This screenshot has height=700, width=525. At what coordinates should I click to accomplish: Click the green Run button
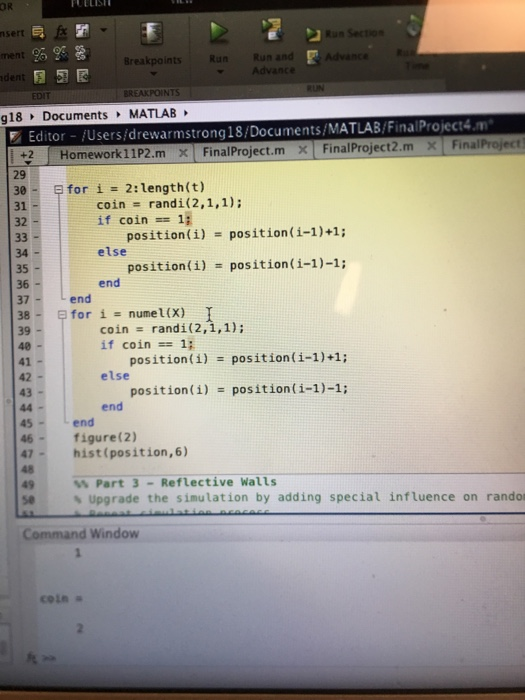point(219,32)
